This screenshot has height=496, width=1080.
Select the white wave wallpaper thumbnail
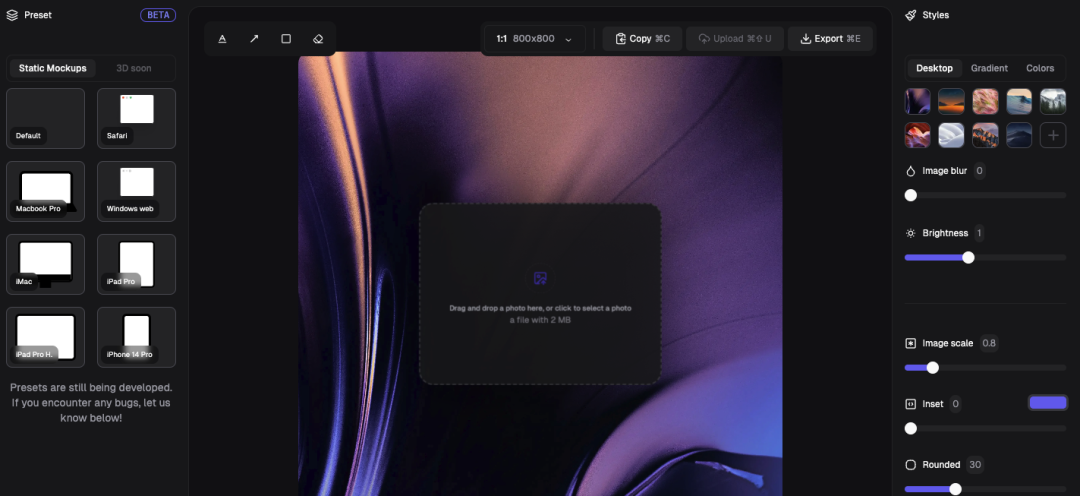tap(951, 135)
